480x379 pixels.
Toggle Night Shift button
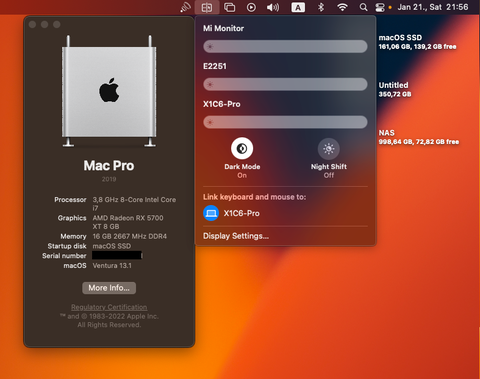329,148
